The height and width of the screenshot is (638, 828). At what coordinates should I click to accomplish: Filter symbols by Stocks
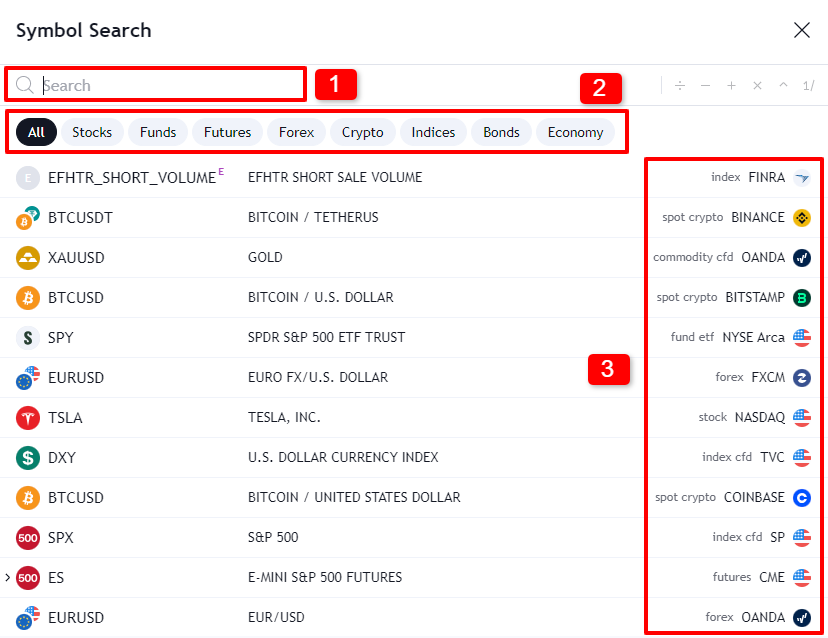(x=92, y=132)
